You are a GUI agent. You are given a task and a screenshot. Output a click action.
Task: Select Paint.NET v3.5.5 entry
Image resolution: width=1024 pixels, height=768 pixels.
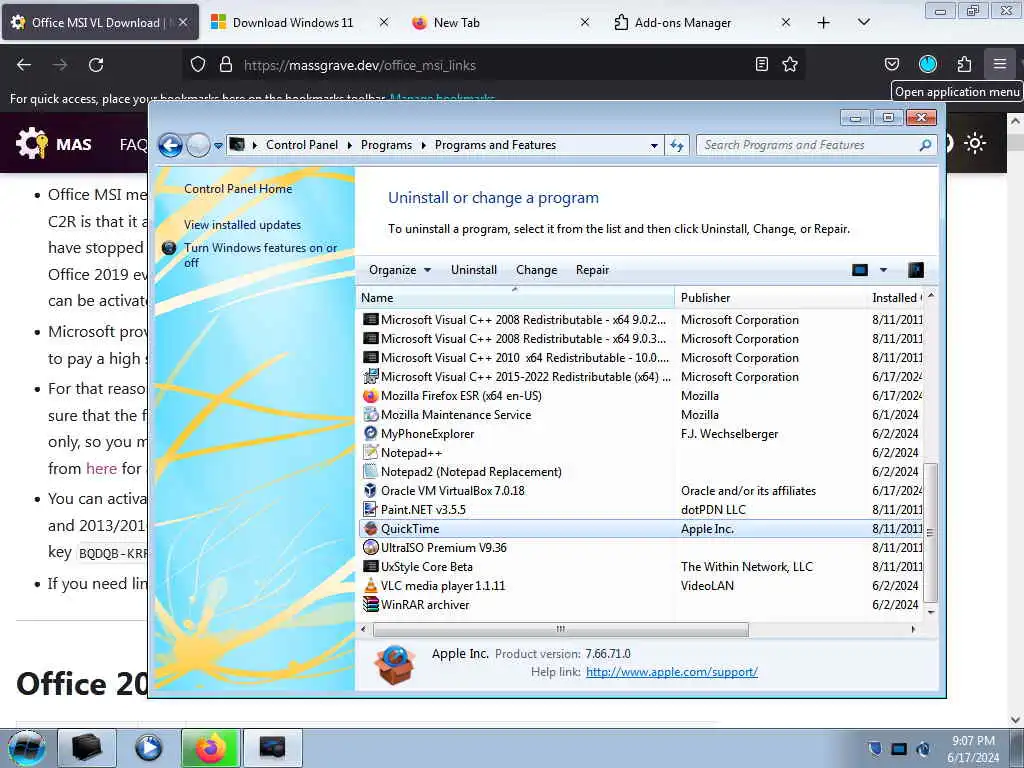pyautogui.click(x=641, y=509)
